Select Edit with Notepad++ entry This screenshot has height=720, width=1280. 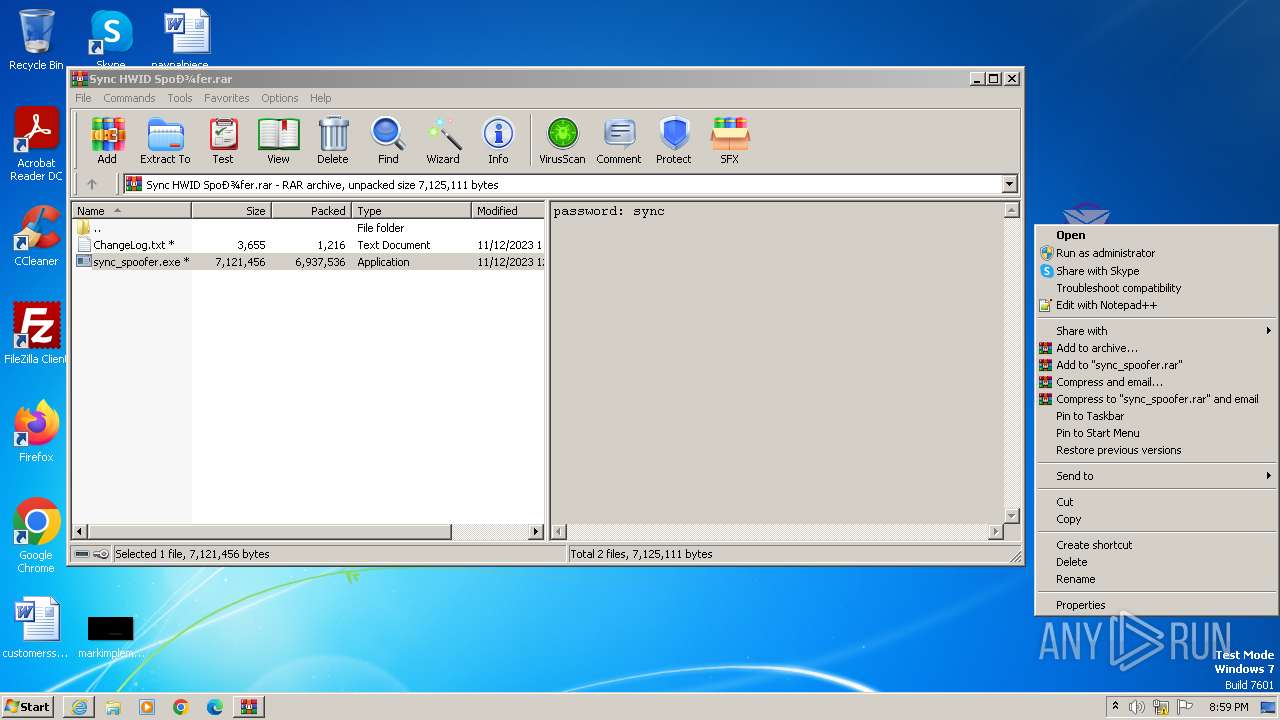point(1156,305)
